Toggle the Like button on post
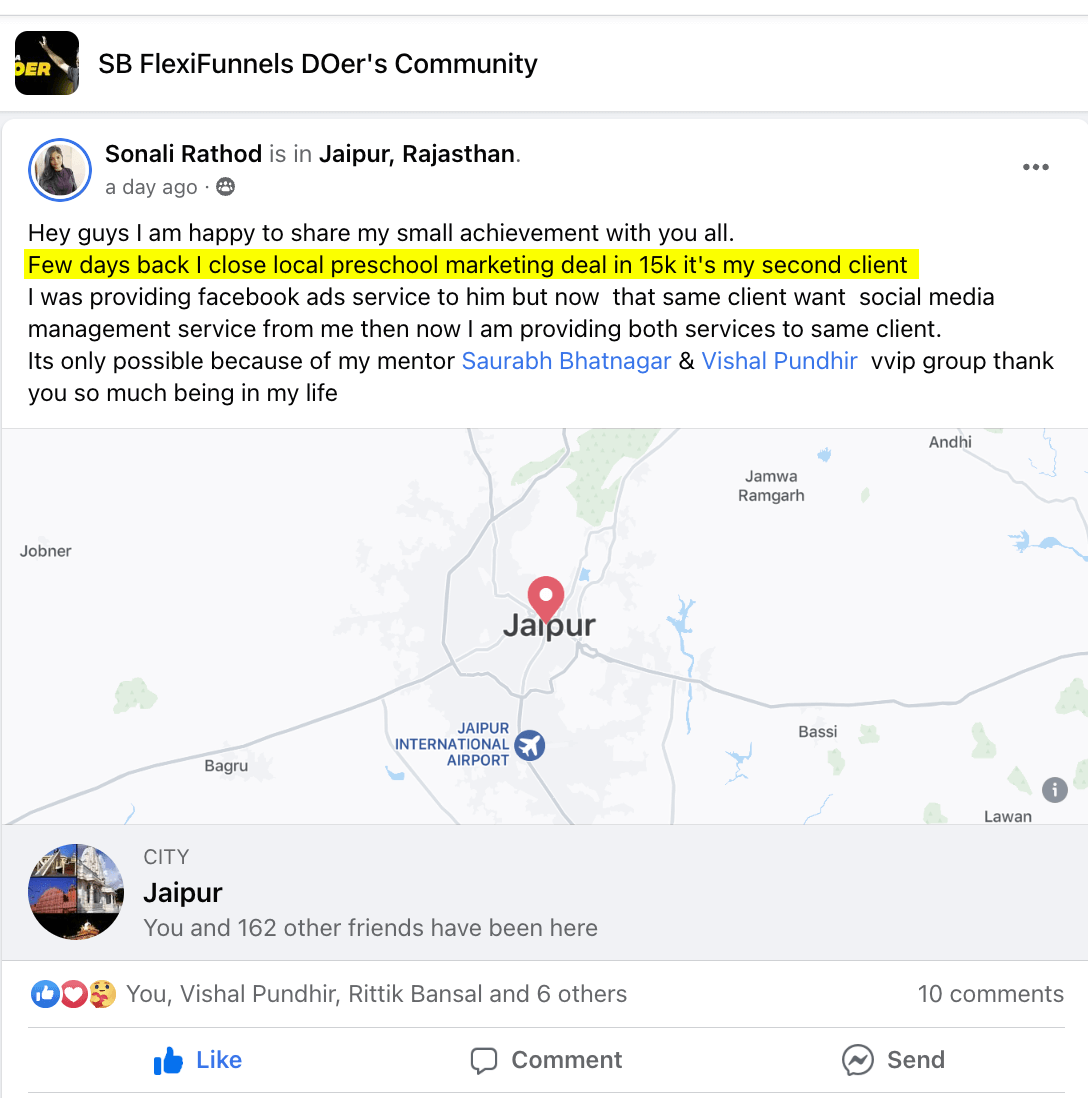The width and height of the screenshot is (1088, 1098). [198, 1060]
